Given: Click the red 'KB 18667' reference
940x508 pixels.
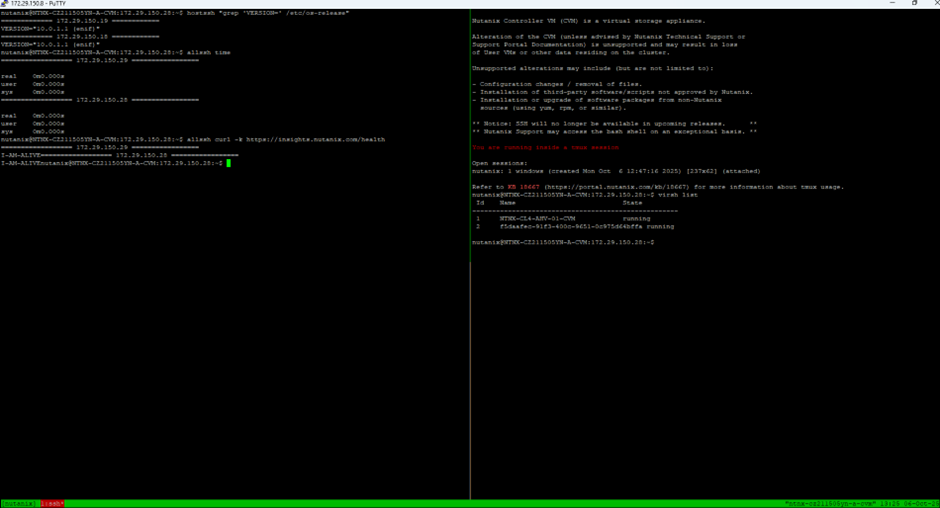Looking at the screenshot, I should click(523, 187).
